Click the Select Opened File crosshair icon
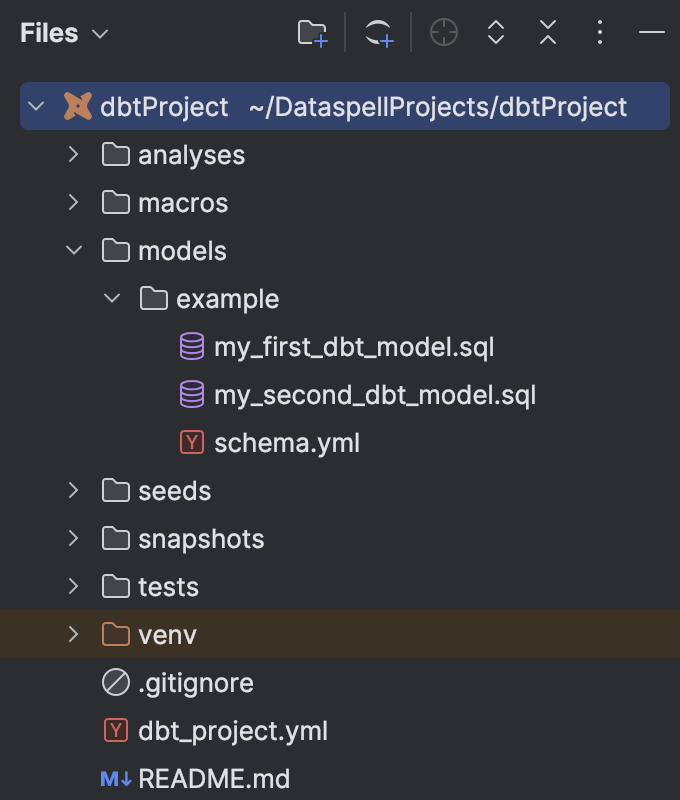The width and height of the screenshot is (680, 800). pos(443,33)
